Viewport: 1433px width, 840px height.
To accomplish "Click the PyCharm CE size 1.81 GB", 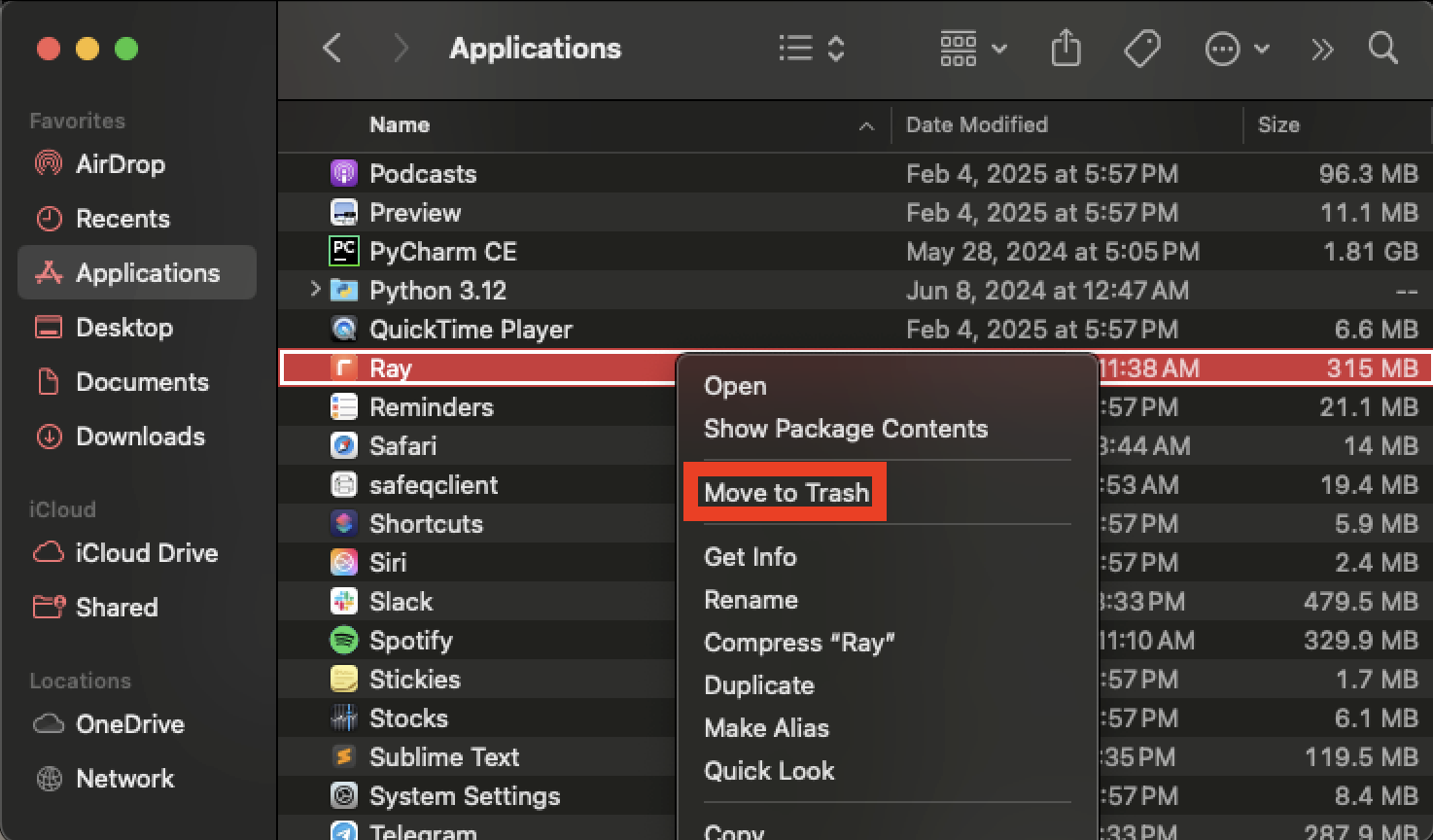I will click(1370, 251).
